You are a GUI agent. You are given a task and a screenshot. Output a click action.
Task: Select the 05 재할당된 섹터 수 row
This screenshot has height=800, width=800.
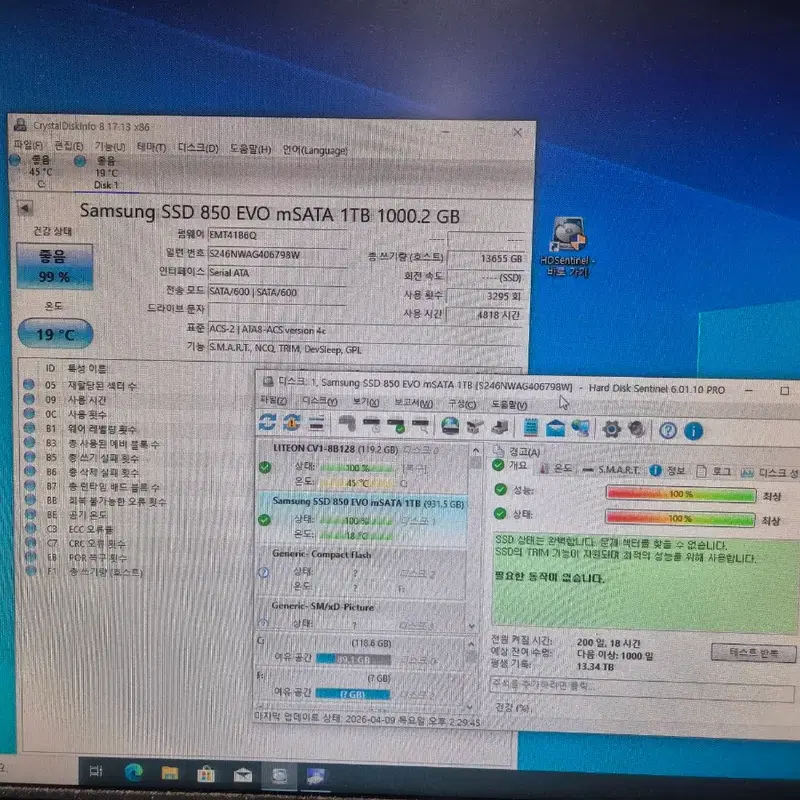(82, 385)
